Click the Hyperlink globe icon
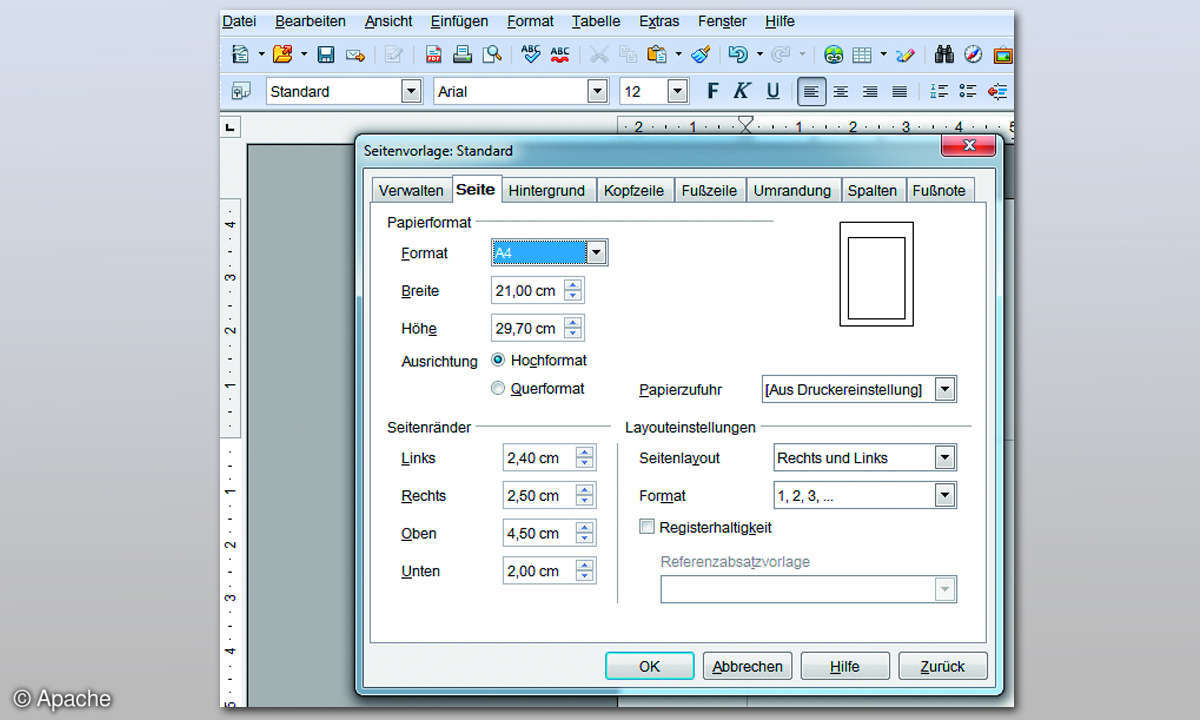 (834, 54)
